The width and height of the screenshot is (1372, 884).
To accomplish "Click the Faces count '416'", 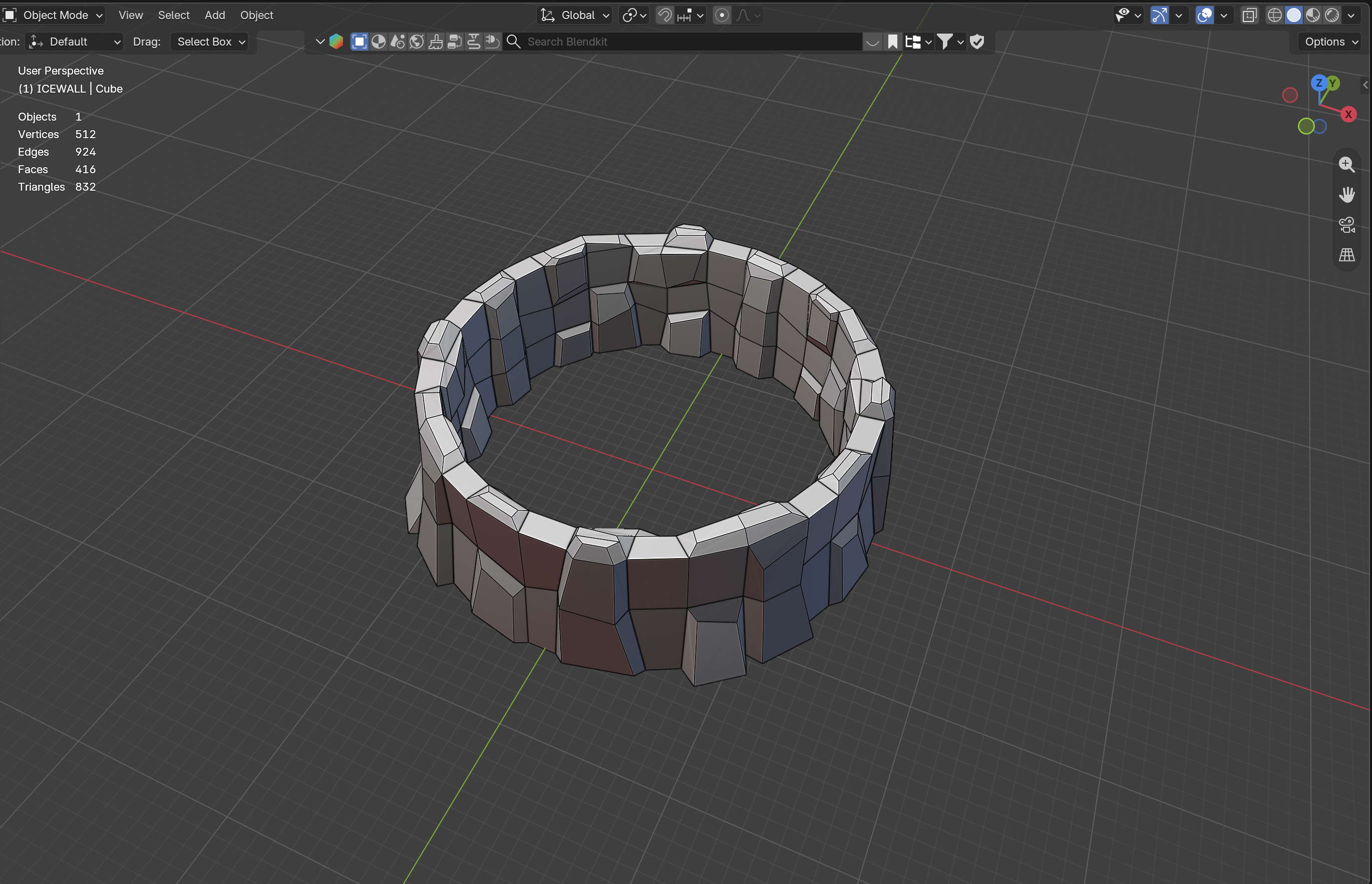I will 86,169.
